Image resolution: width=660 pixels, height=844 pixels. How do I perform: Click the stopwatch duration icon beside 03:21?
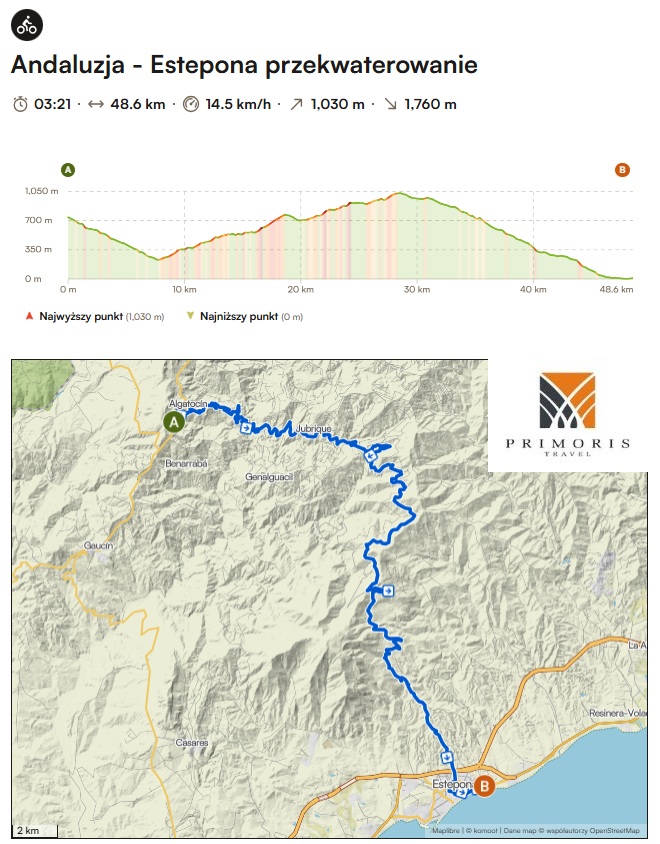tap(20, 104)
